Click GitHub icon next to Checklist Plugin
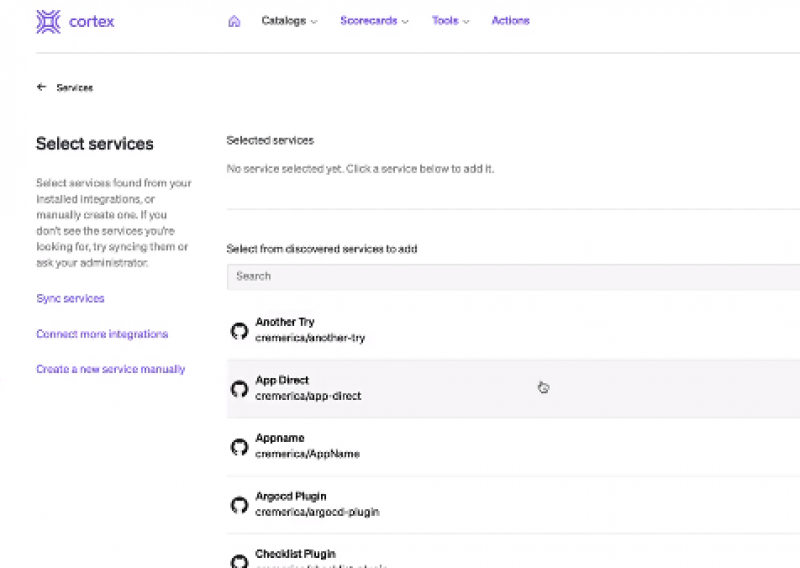The image size is (800, 568). click(239, 560)
